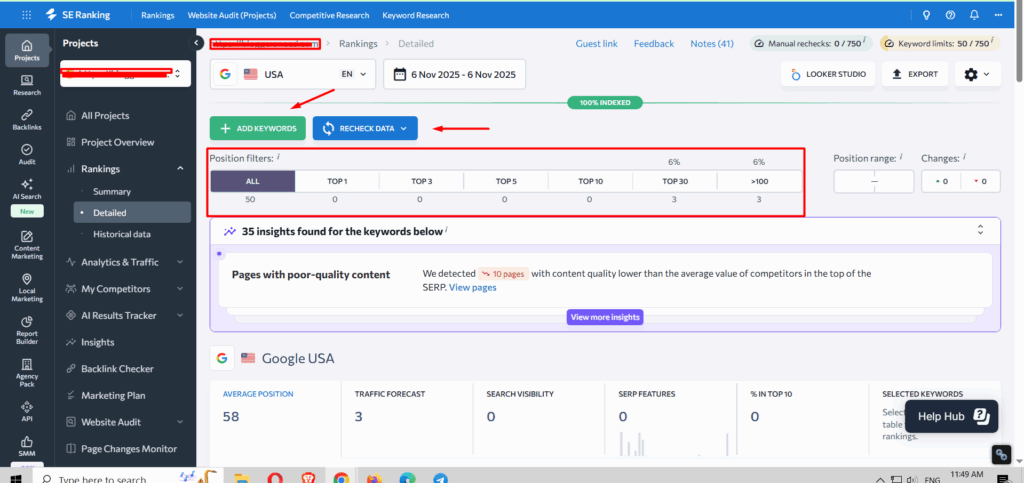Open the apps grid icon
1024x483 pixels.
click(27, 15)
